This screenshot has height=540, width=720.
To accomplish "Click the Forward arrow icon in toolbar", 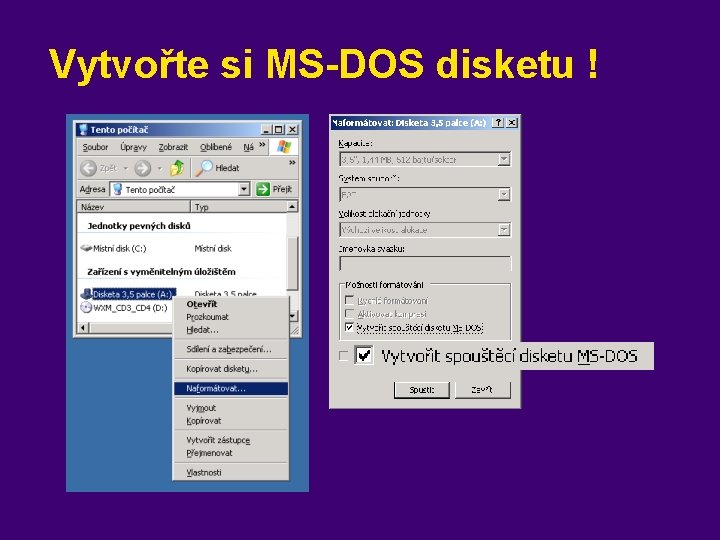I will click(x=142, y=168).
